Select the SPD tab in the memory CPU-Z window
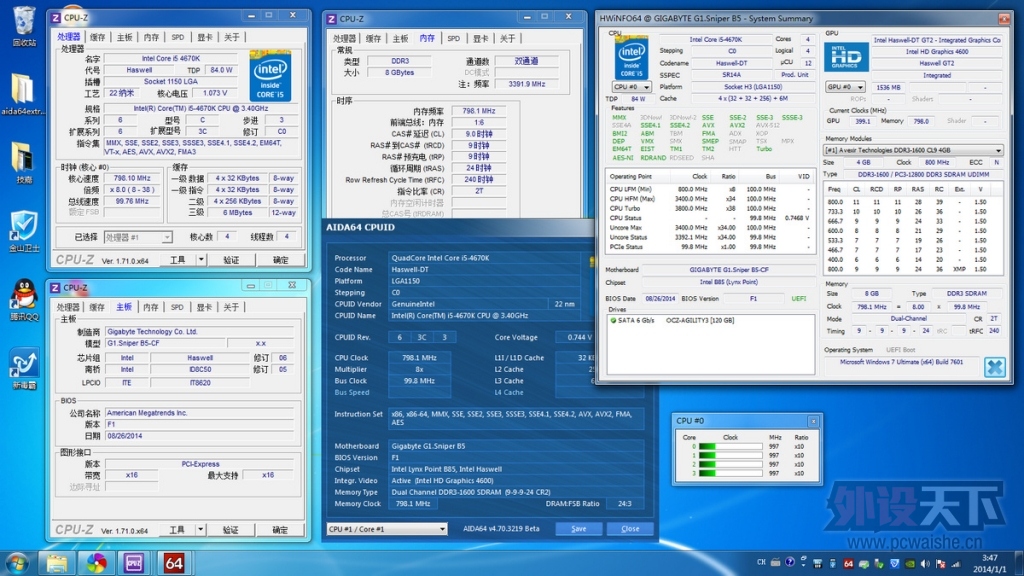This screenshot has width=1024, height=576. point(454,39)
